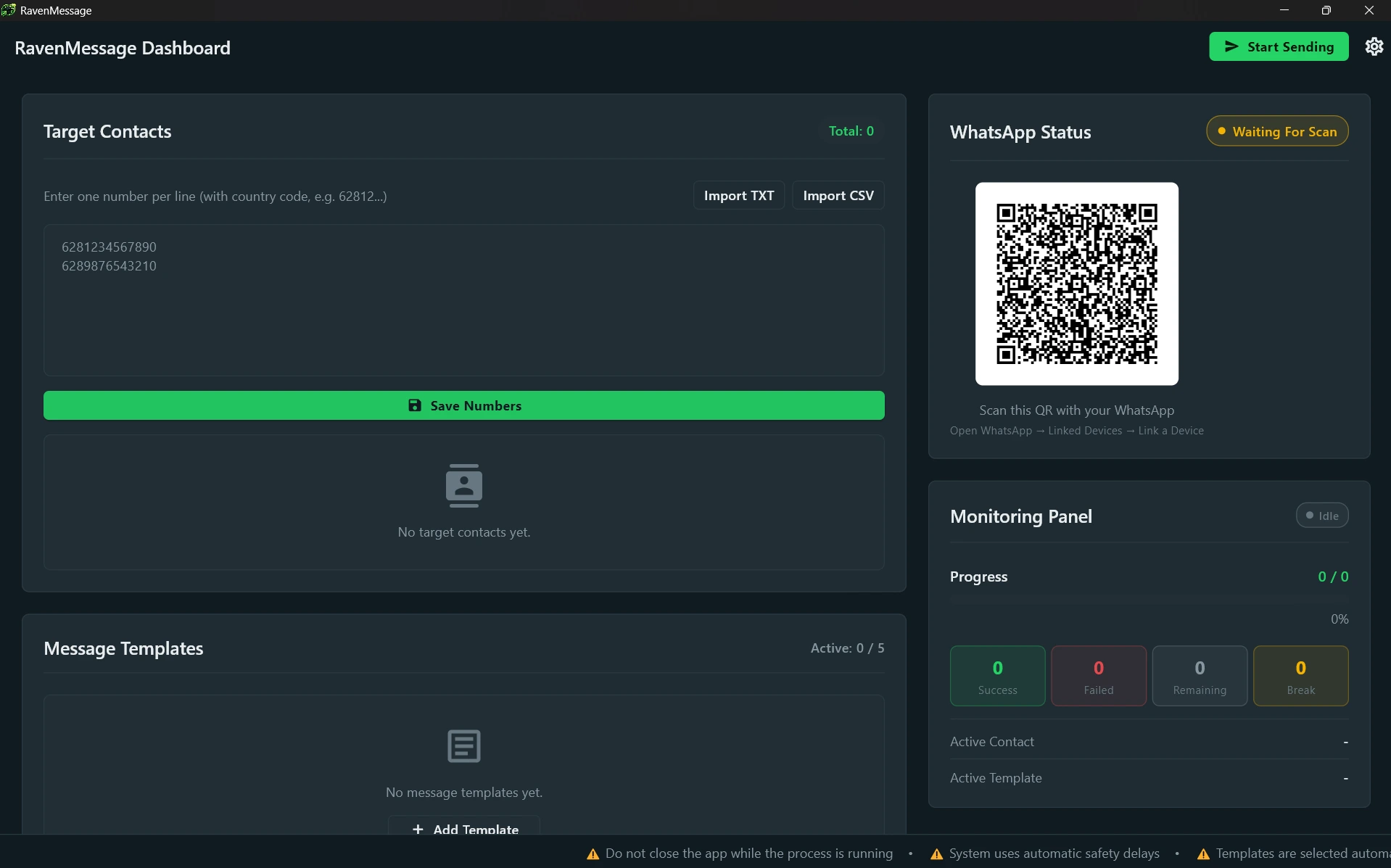This screenshot has height=868, width=1391.
Task: Click the Remaining counter card
Action: coord(1200,676)
